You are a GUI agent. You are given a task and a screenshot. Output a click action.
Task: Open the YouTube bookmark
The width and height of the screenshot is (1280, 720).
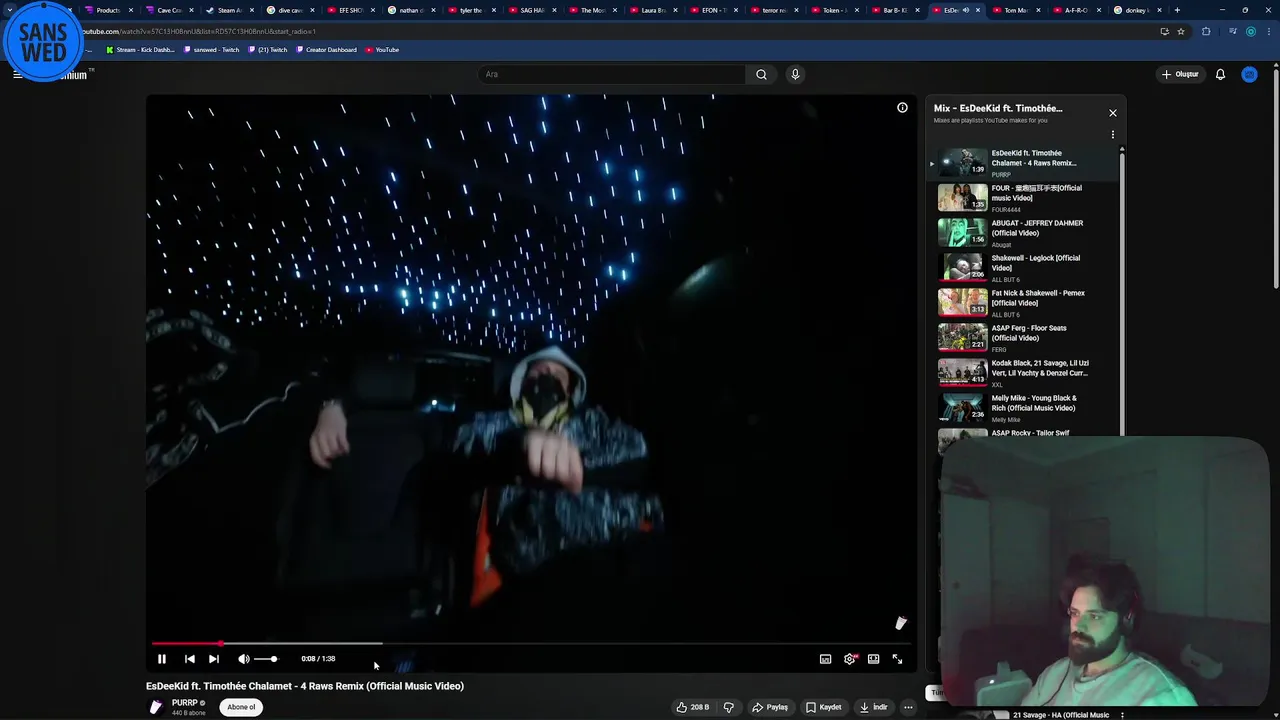[382, 49]
